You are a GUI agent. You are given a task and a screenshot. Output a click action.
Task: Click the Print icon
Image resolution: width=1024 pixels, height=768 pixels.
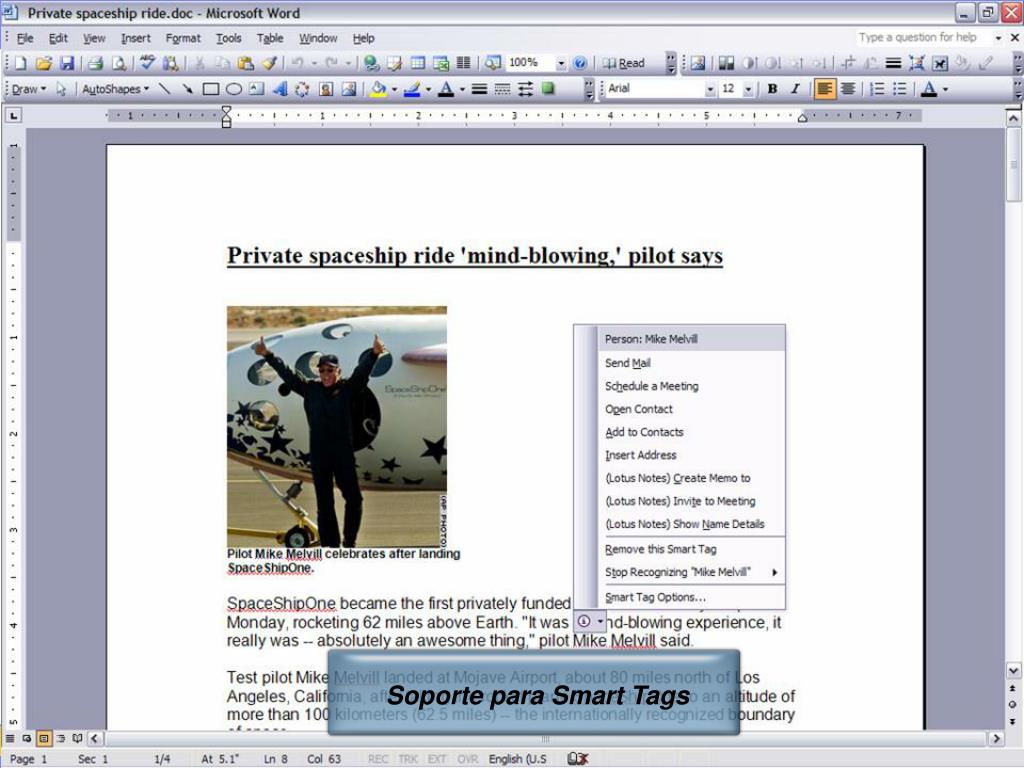[x=95, y=63]
